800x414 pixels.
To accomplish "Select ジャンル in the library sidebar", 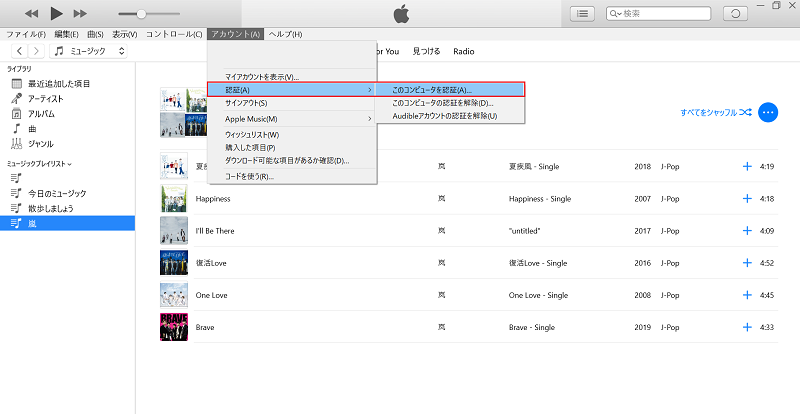I will click(x=67, y=144).
